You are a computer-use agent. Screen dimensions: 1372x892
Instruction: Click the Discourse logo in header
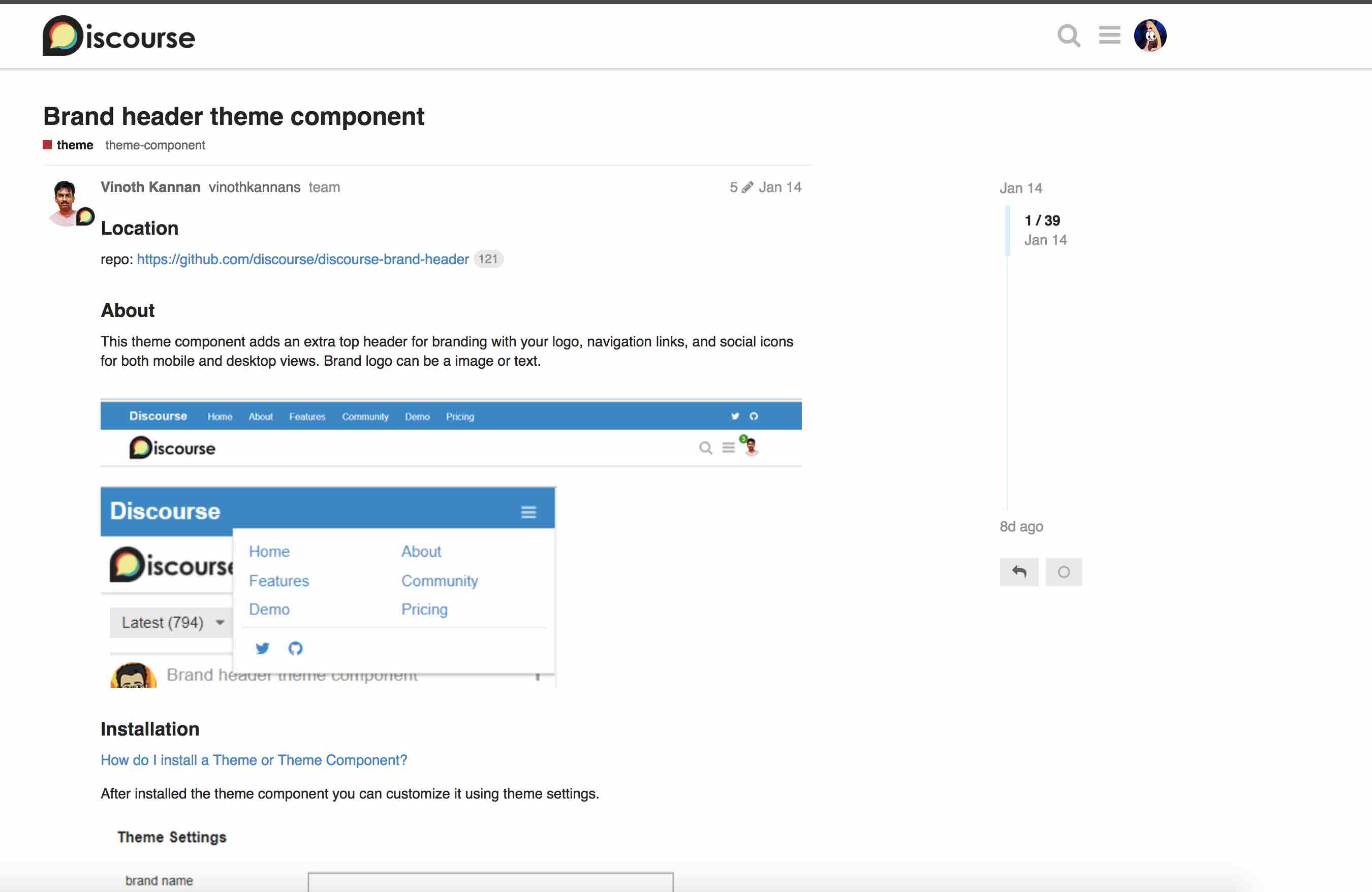[x=119, y=36]
